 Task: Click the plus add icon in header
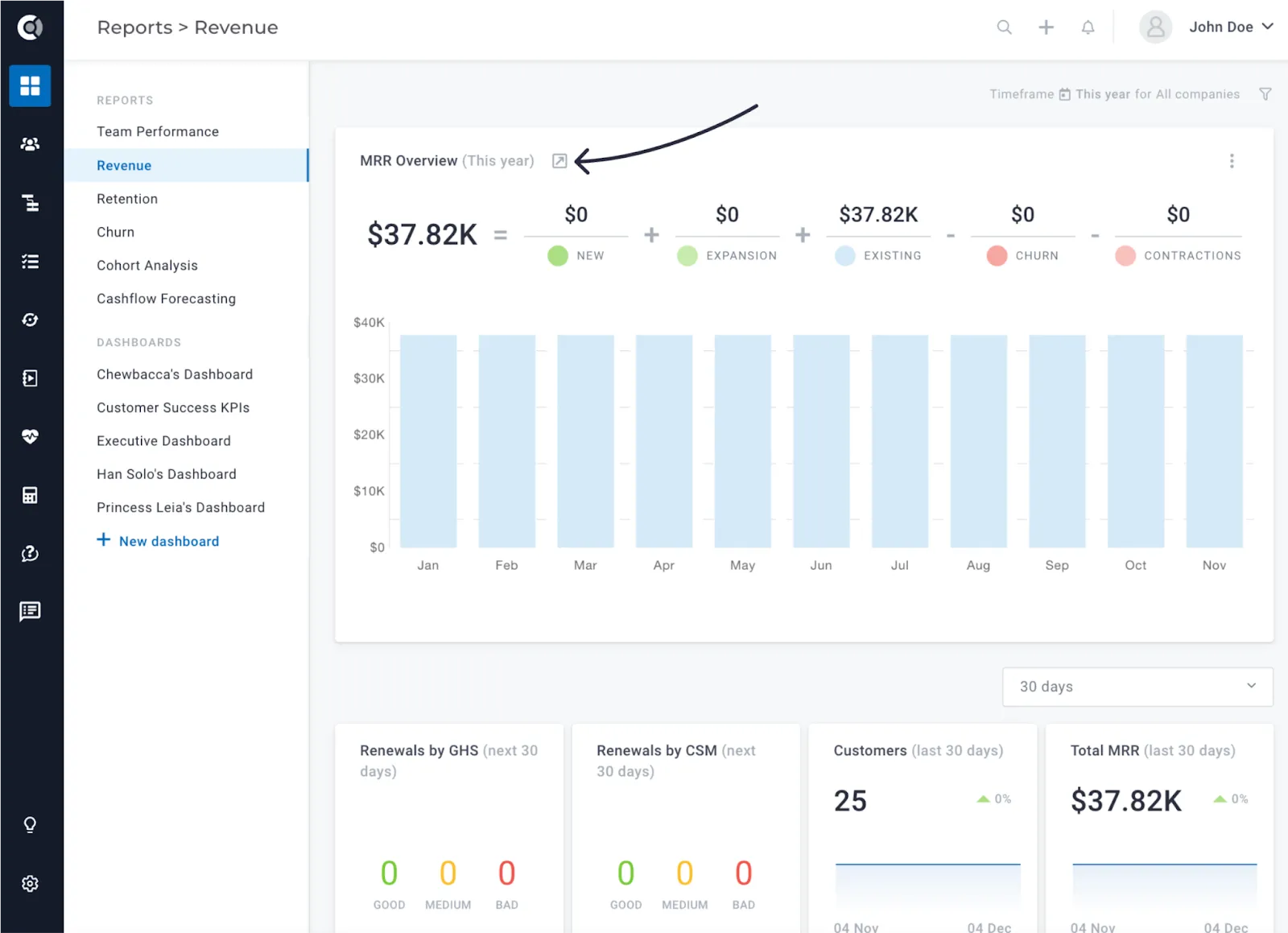click(x=1046, y=27)
